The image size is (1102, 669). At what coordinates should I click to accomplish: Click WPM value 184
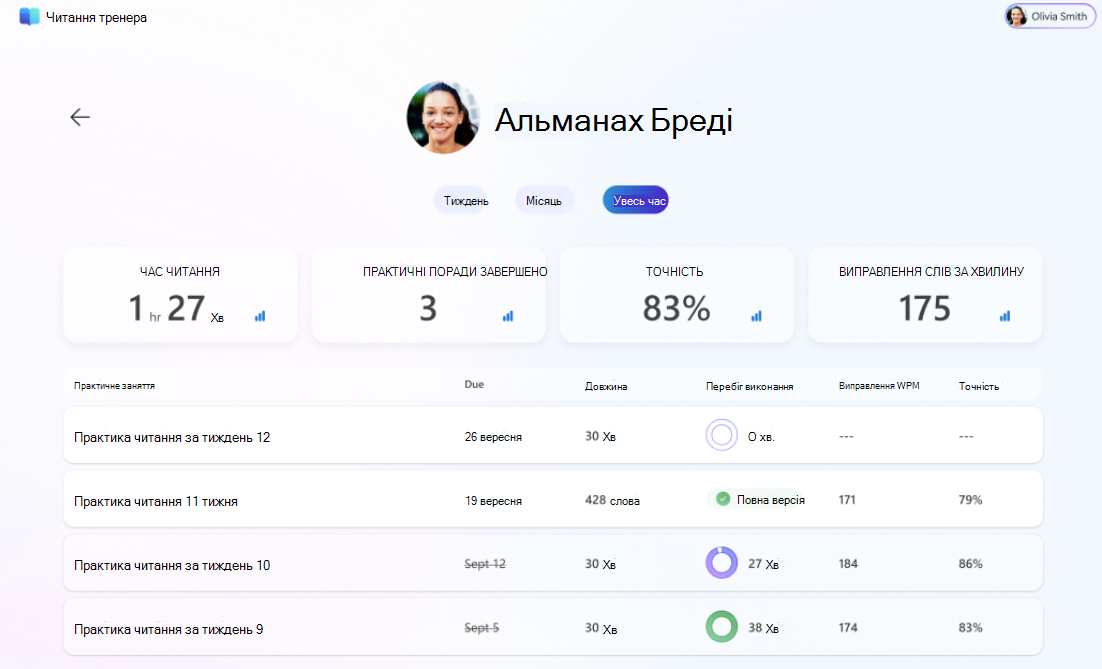(848, 564)
